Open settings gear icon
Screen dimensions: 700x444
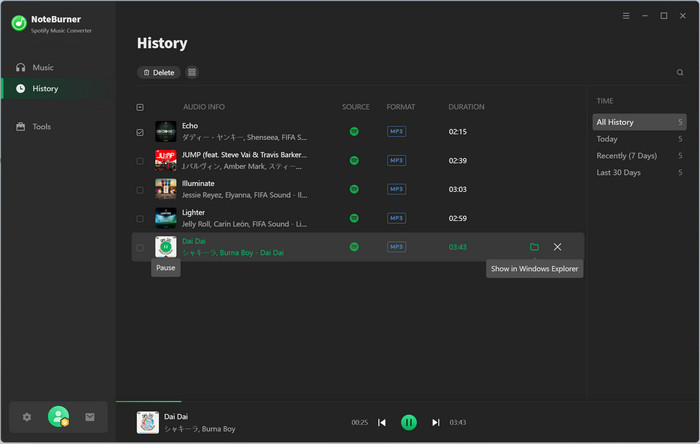[x=27, y=417]
